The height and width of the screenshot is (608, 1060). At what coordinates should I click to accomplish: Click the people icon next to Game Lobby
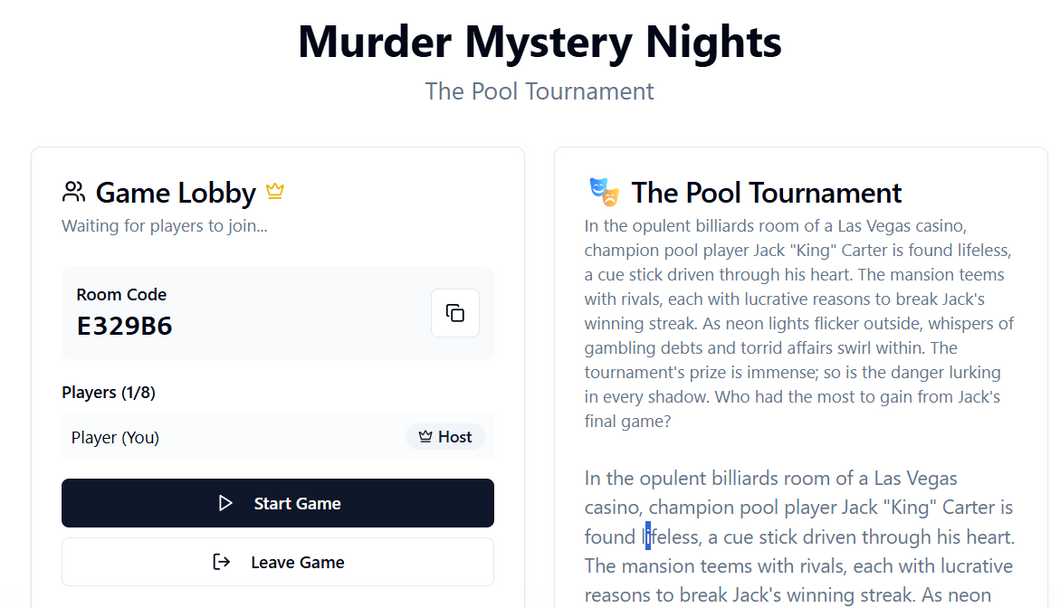(x=74, y=192)
